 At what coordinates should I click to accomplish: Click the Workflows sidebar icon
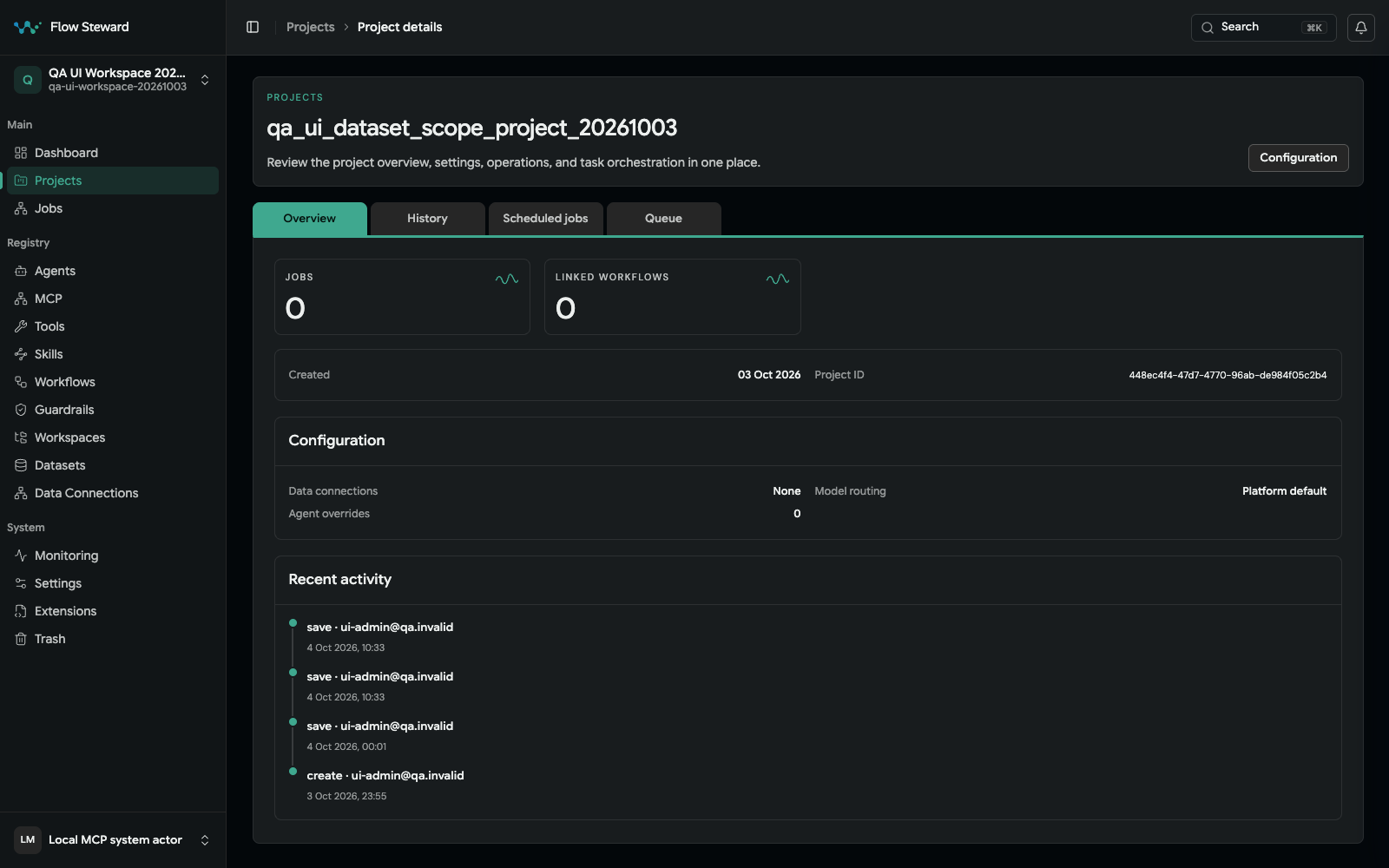[x=21, y=382]
